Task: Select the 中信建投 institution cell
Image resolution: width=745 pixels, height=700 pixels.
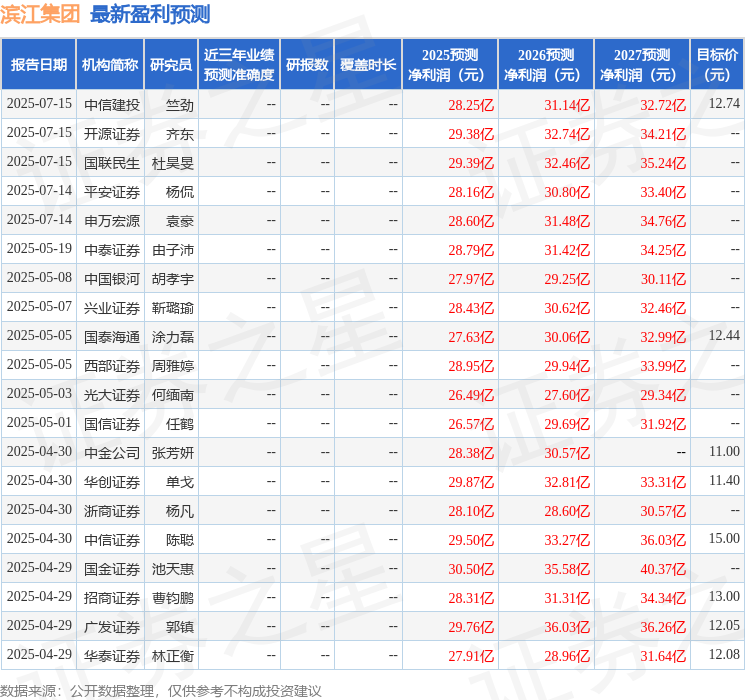Action: pos(112,105)
